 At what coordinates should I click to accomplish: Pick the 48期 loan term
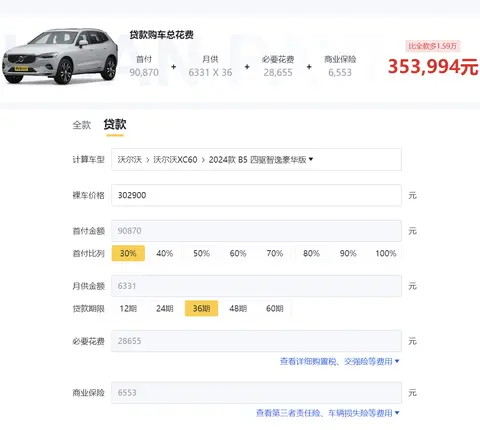(x=238, y=308)
